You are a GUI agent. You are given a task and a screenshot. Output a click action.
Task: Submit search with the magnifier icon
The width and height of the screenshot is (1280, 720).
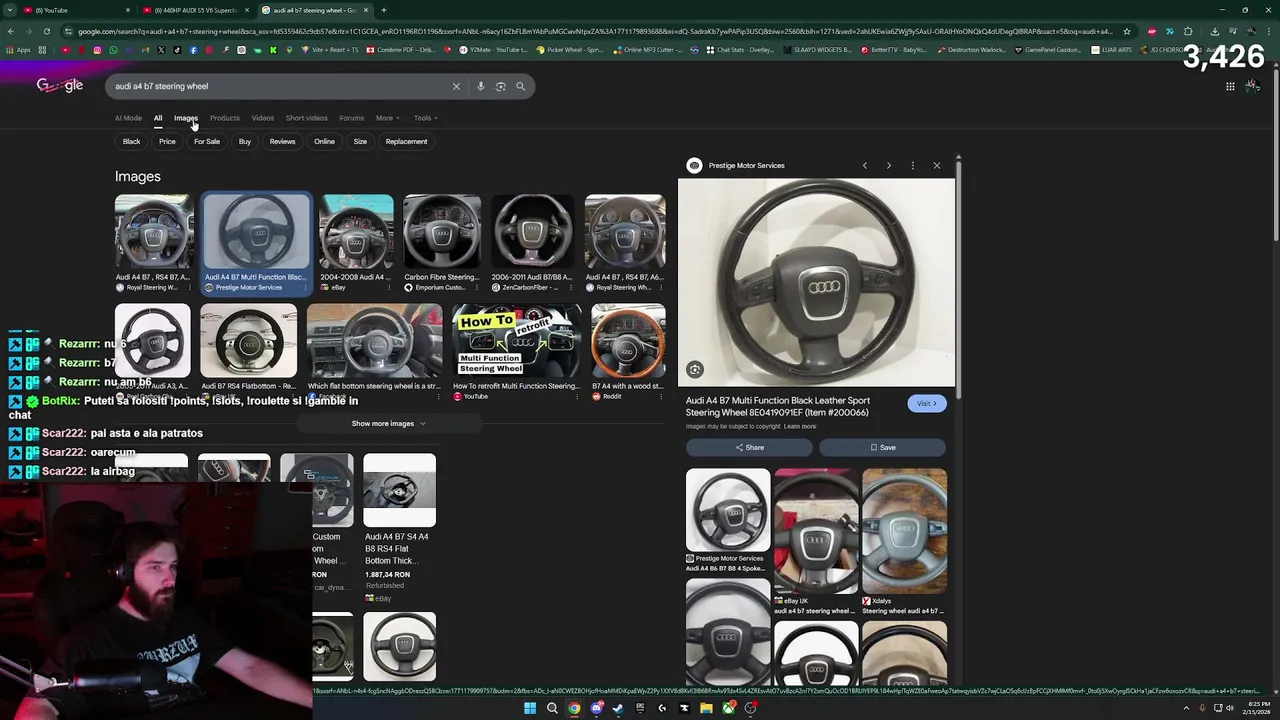pos(520,86)
